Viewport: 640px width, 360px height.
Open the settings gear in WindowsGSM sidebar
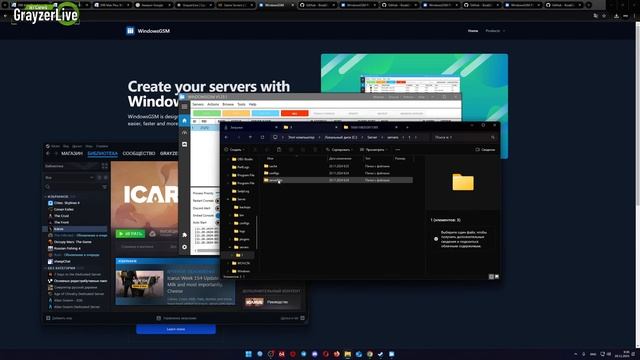[x=184, y=247]
